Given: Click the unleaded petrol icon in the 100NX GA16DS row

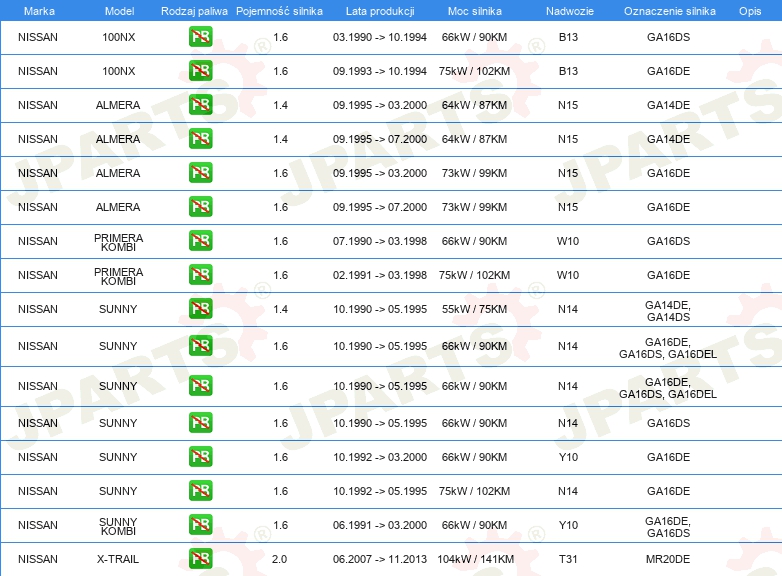Looking at the screenshot, I should tap(200, 36).
